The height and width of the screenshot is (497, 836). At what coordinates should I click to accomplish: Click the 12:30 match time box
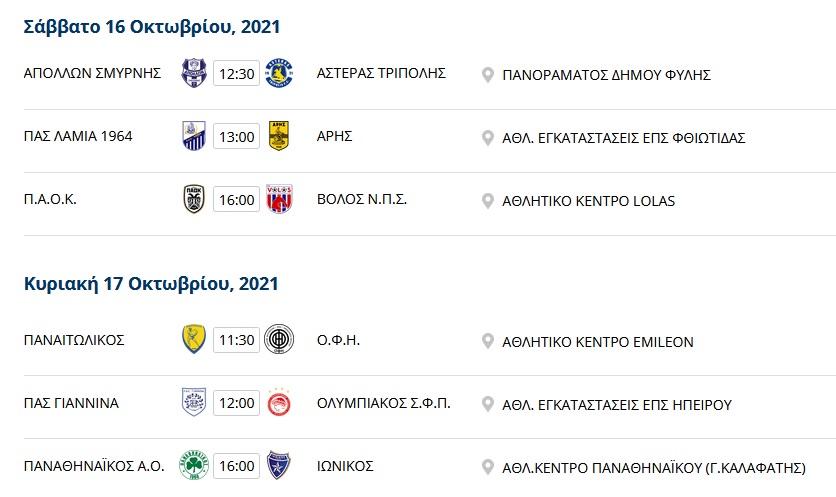pyautogui.click(x=237, y=73)
